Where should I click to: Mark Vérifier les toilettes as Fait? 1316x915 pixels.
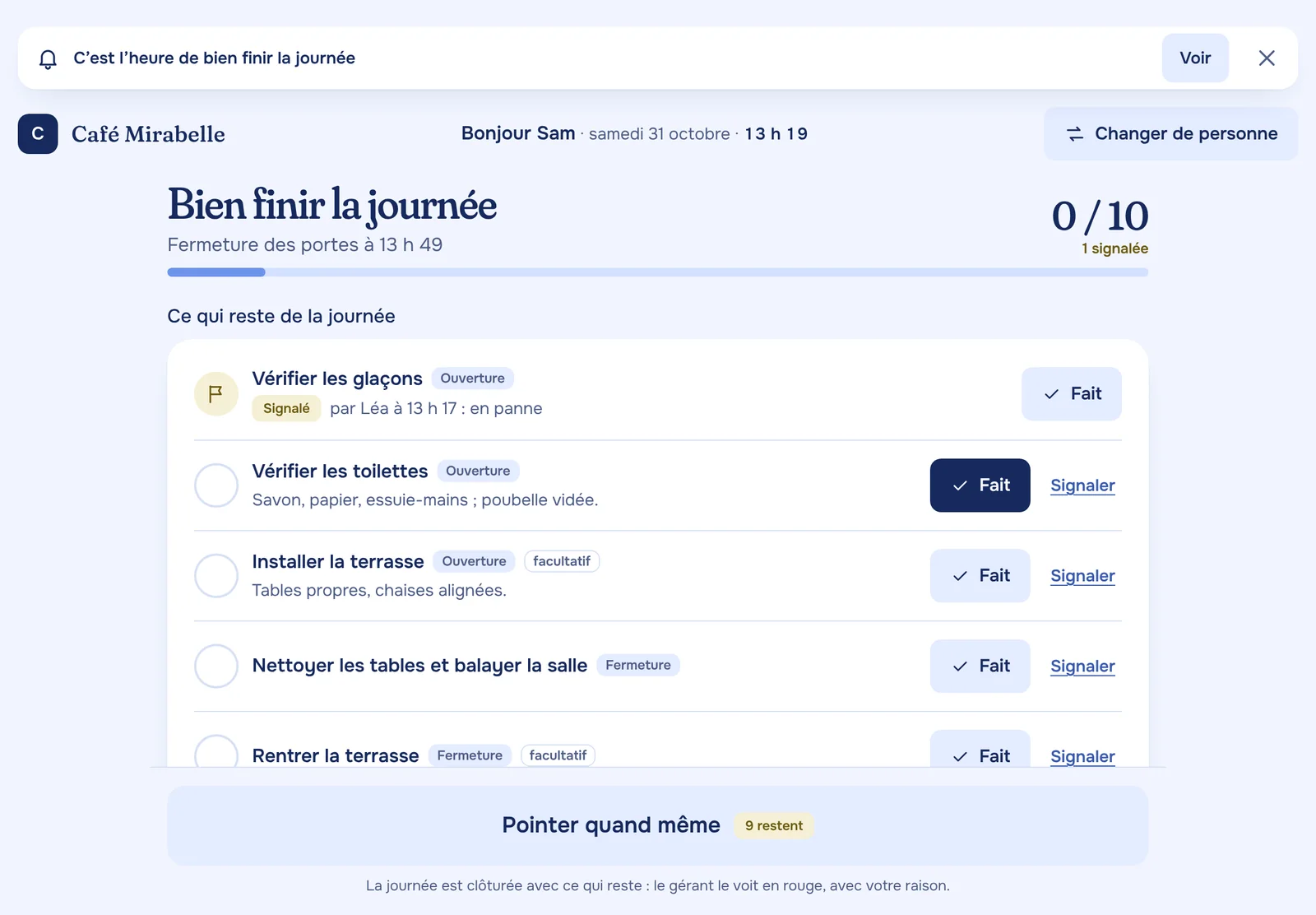980,485
